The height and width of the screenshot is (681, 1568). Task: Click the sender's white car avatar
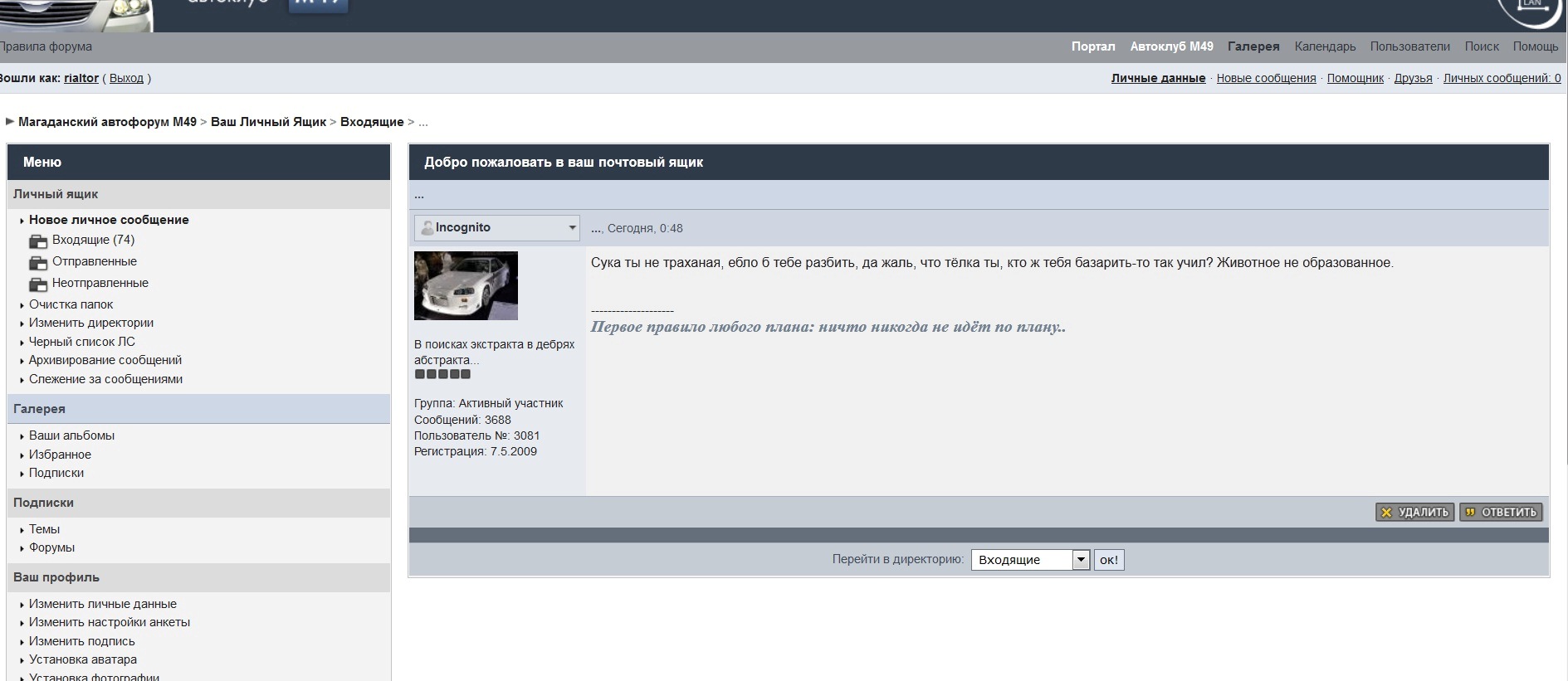(466, 285)
